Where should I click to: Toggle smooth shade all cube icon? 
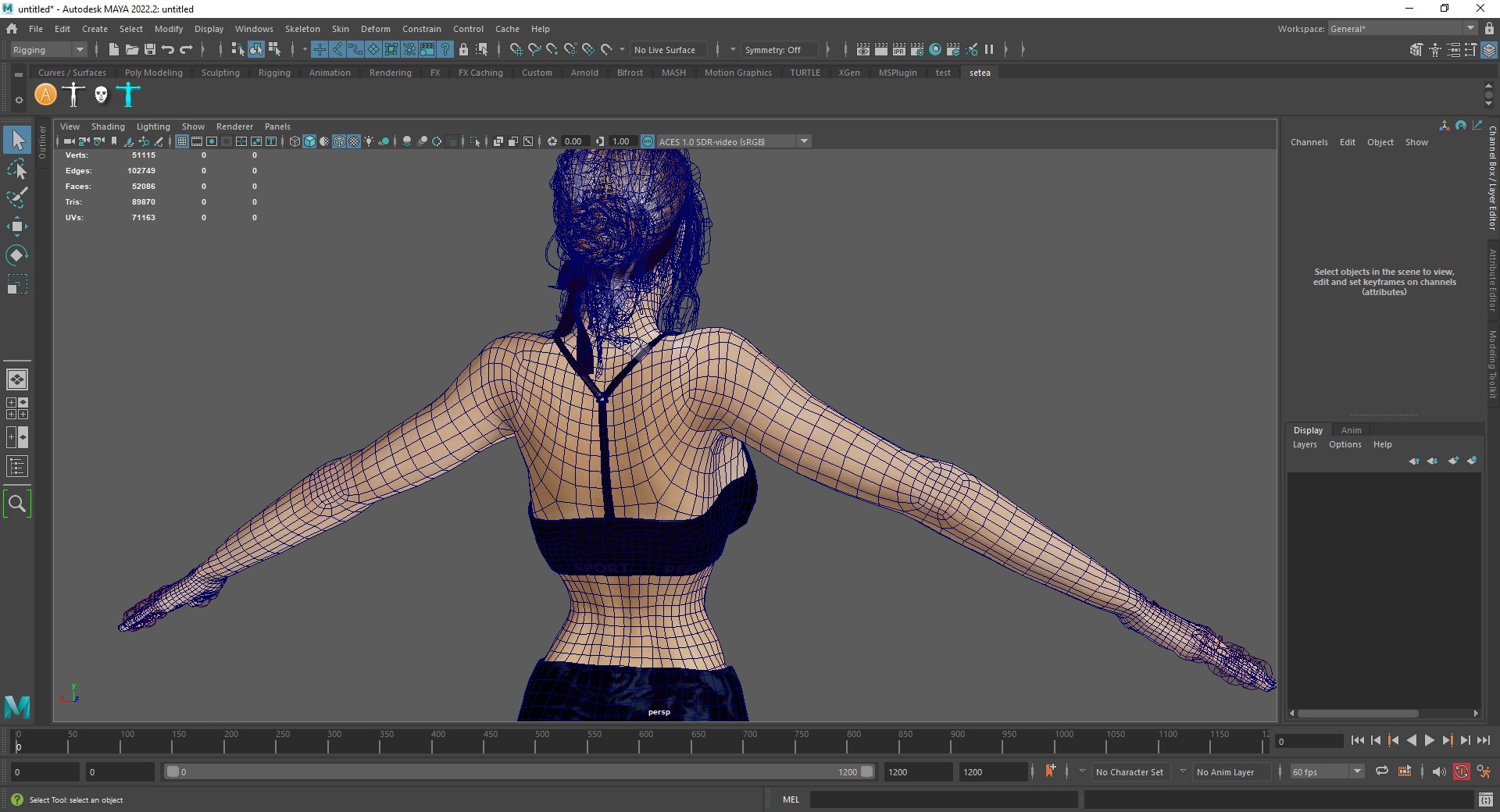tap(309, 141)
